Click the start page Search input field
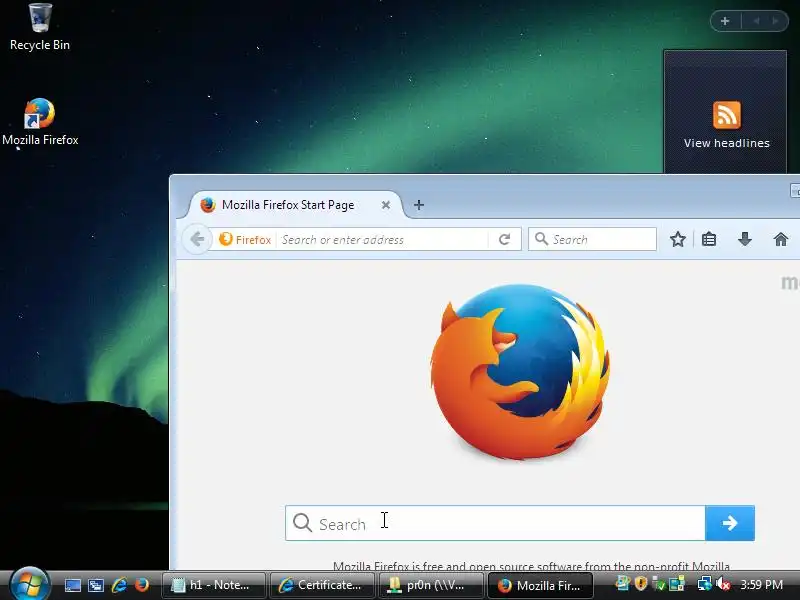800x600 pixels. pyautogui.click(x=495, y=523)
